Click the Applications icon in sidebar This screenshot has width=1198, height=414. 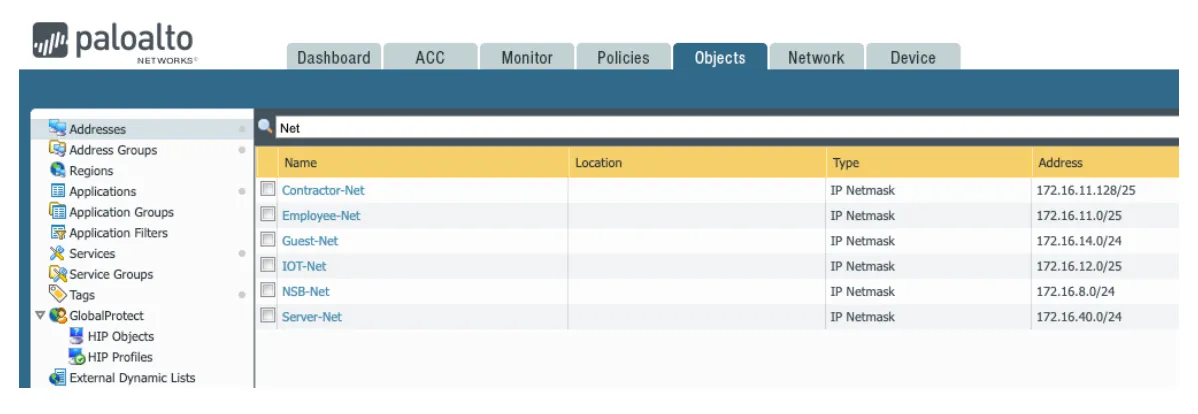pos(57,190)
